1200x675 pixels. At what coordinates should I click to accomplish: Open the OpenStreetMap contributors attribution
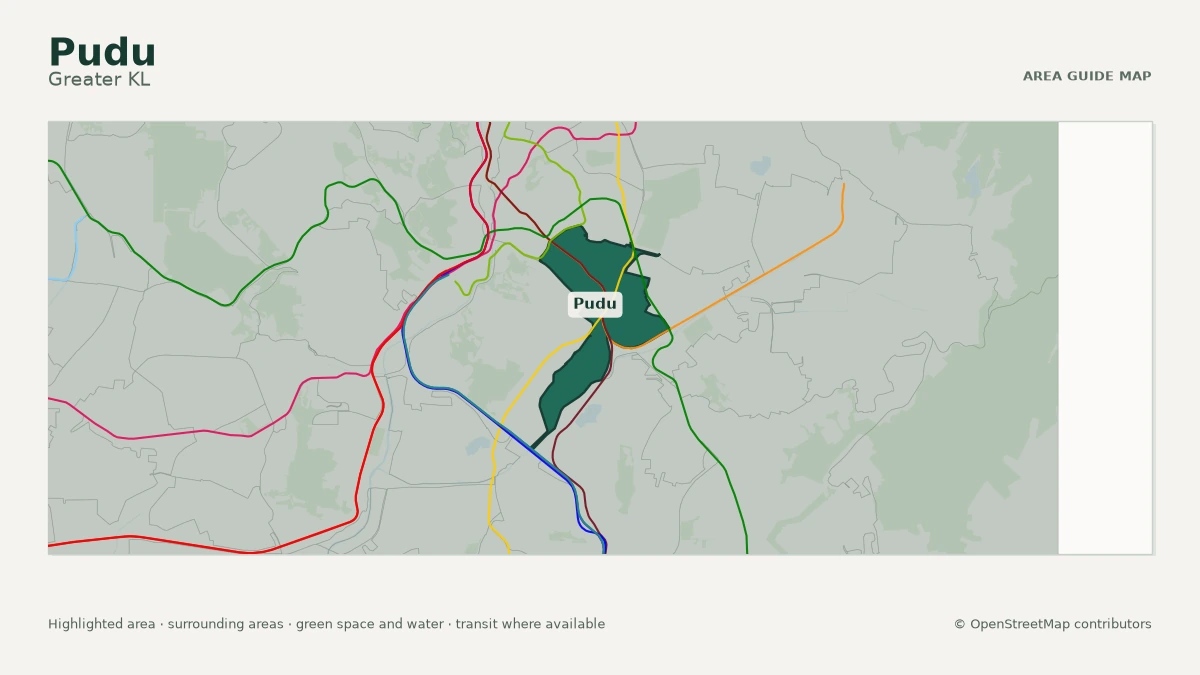(x=1052, y=624)
